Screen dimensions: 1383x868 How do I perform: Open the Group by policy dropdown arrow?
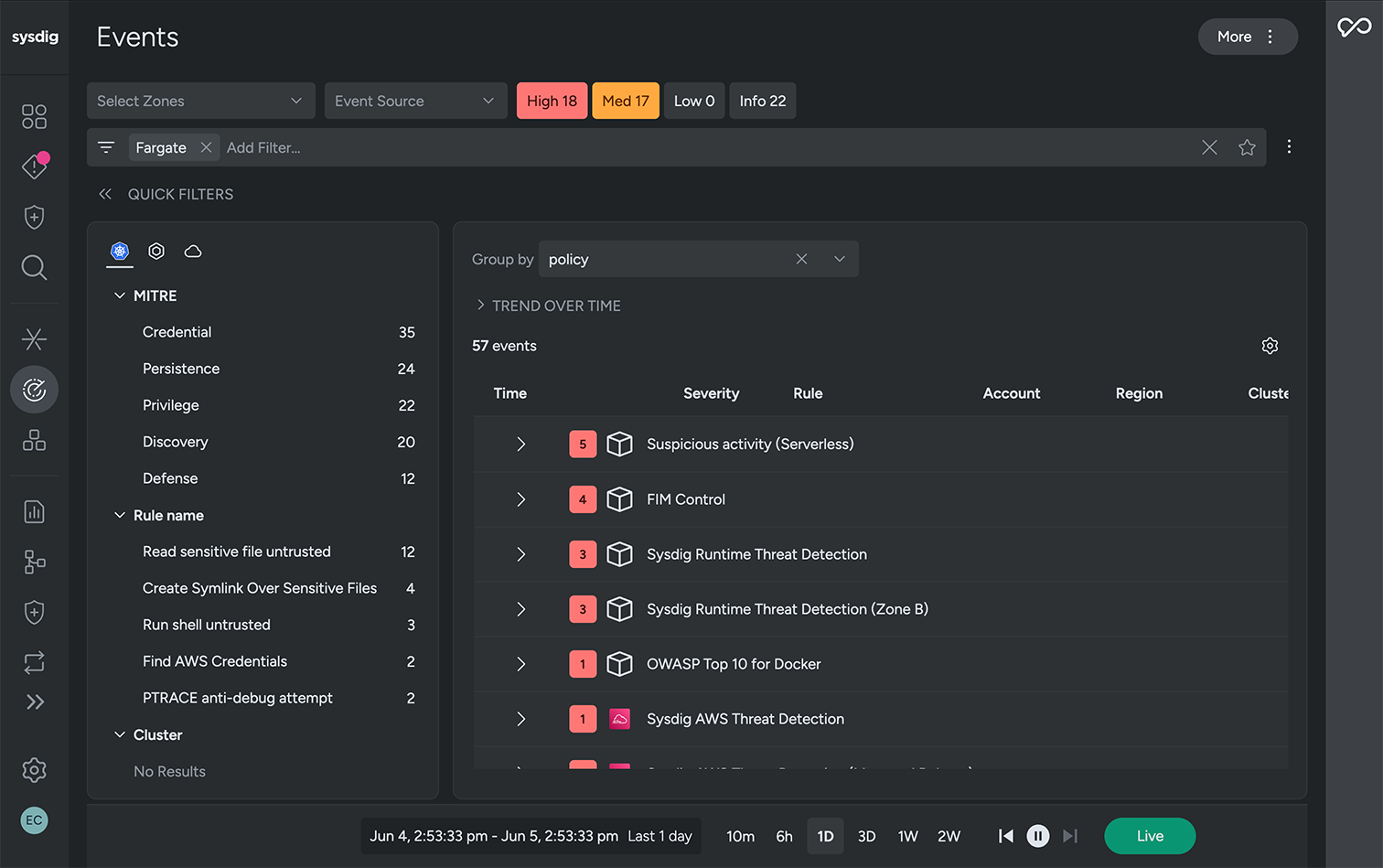click(x=840, y=259)
